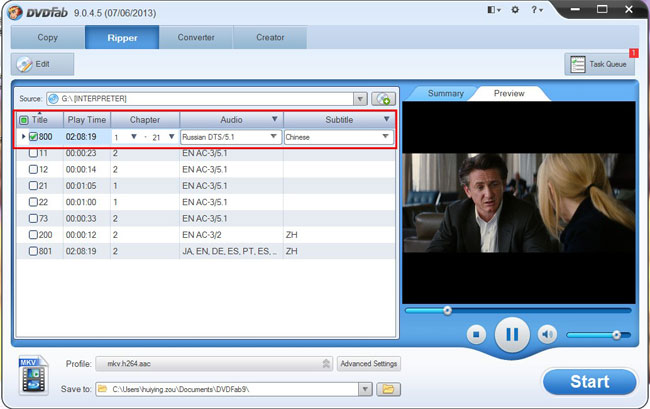This screenshot has width=650, height=409.
Task: Switch to the Creator tab
Action: pyautogui.click(x=270, y=37)
